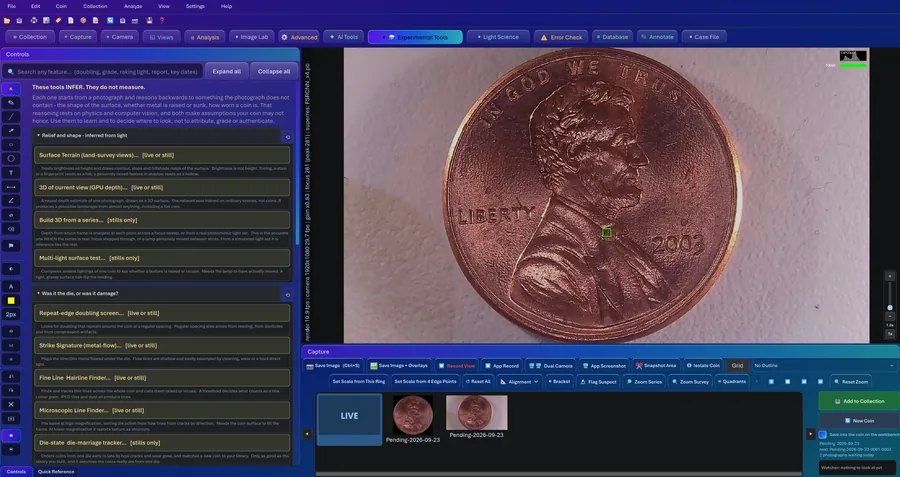Launch Build 3D from a series tool
The width and height of the screenshot is (900, 477).
tap(162, 220)
